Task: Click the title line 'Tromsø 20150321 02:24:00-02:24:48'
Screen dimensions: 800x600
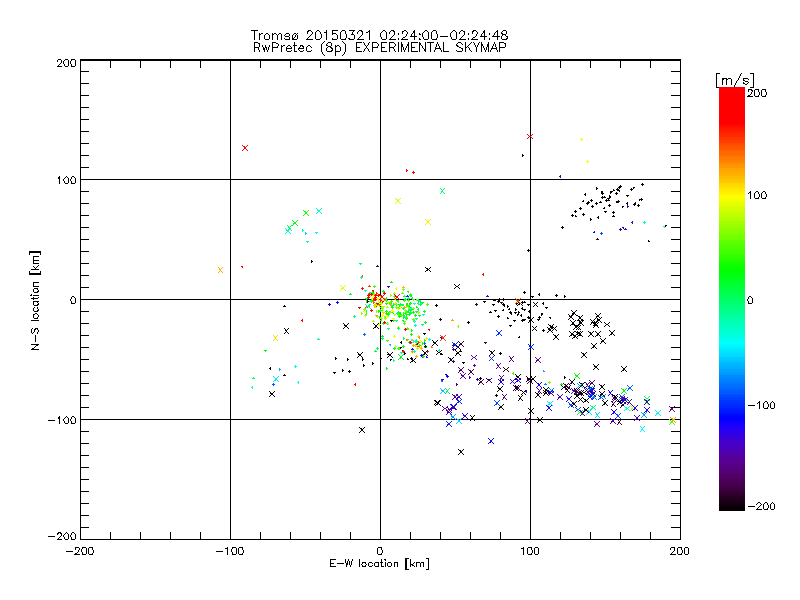Action: coord(379,35)
